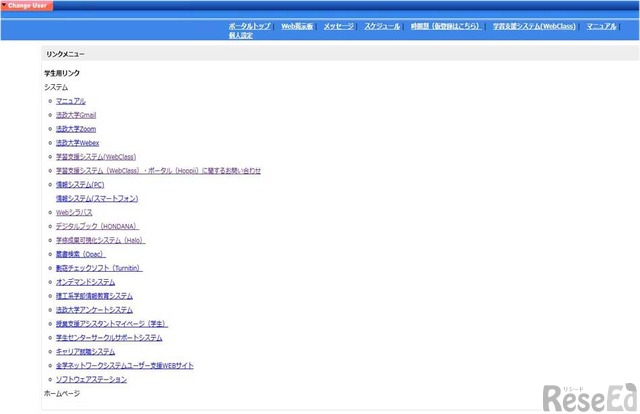Click the 学修成果可視化システム (Halo) link
Screen dimensions: 640x414
click(100, 240)
